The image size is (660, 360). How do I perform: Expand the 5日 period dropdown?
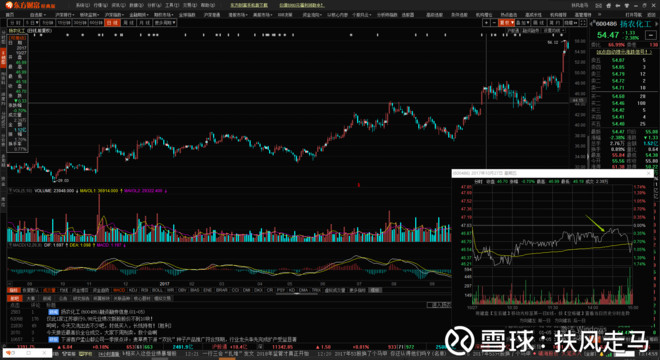(32, 22)
